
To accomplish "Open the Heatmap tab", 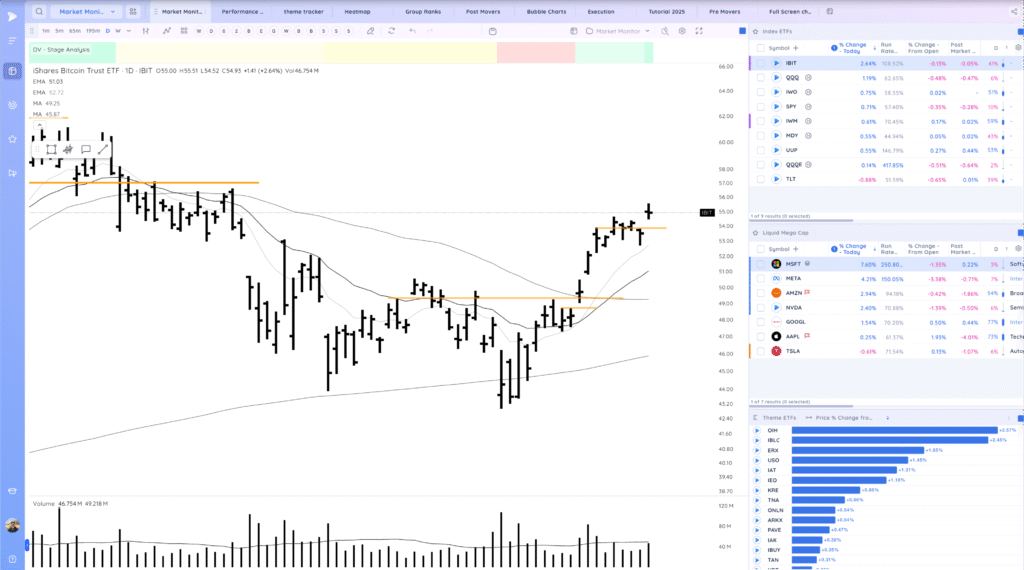I will 357,12.
